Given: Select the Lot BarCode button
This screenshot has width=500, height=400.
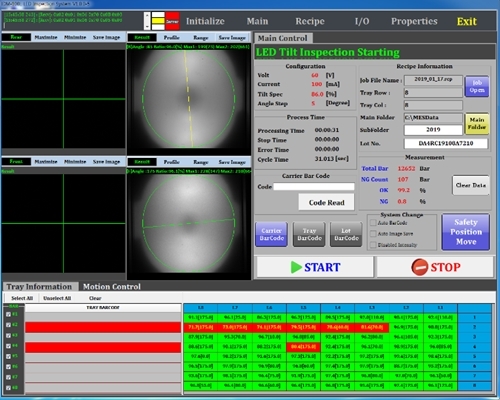Looking at the screenshot, I should coord(346,234).
